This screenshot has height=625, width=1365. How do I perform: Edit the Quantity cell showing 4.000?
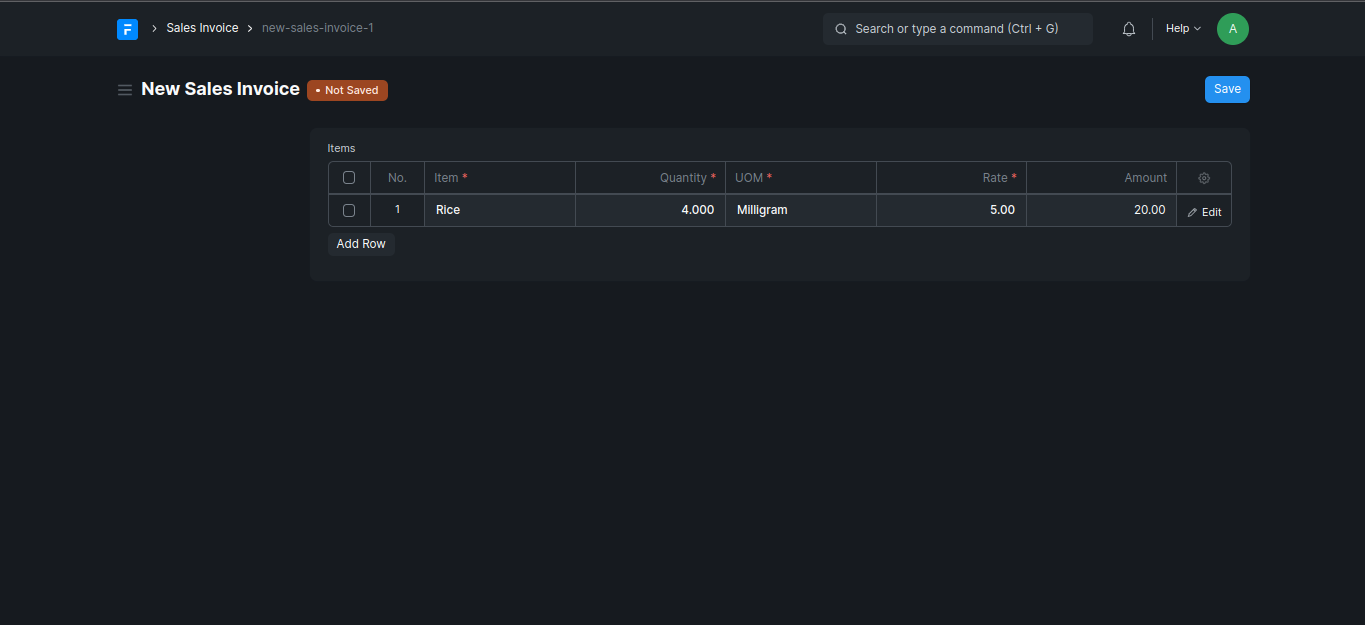(650, 210)
